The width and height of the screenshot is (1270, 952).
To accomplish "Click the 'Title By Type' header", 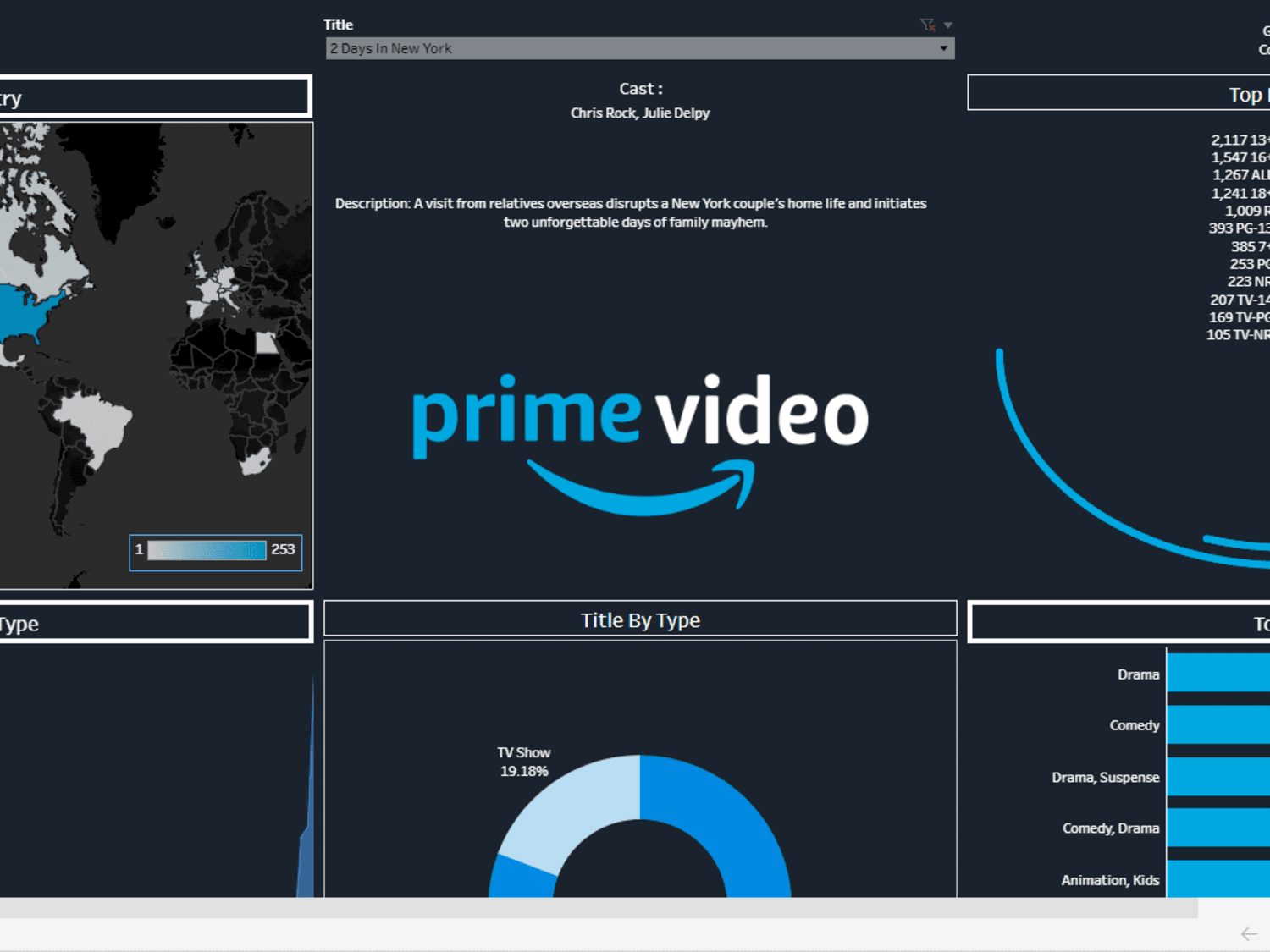I will (640, 619).
